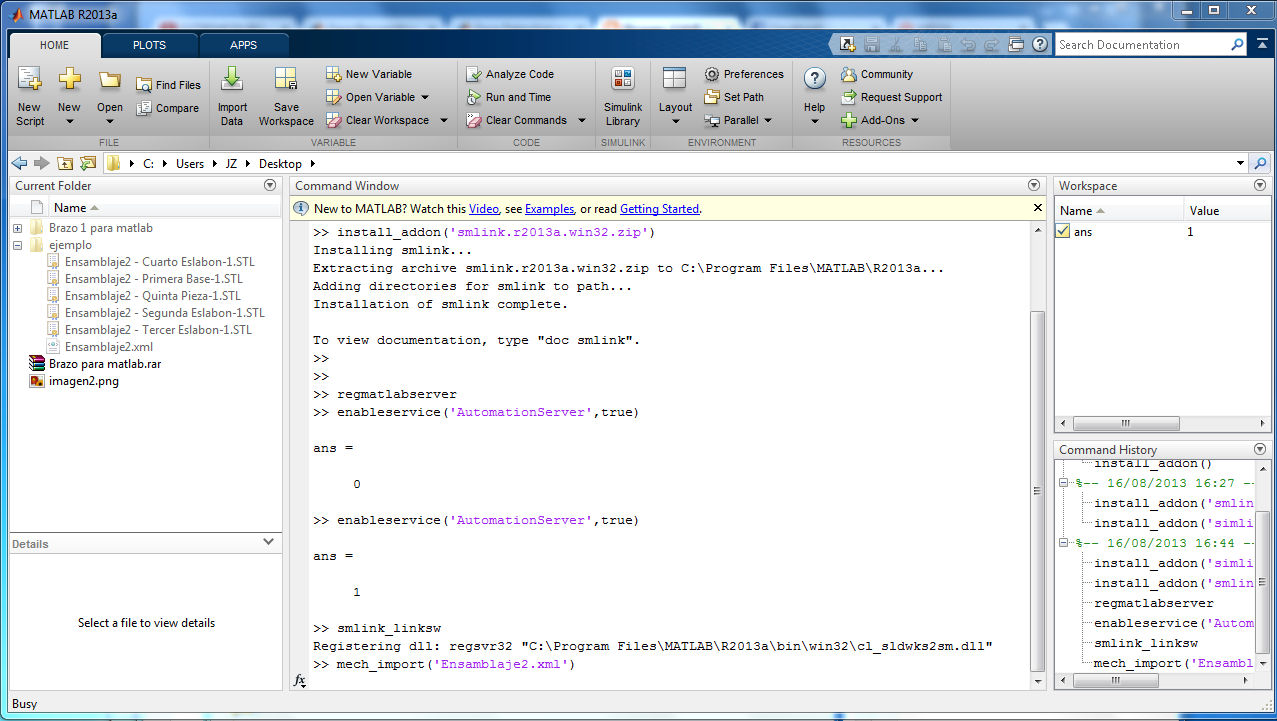Viewport: 1277px width, 721px height.
Task: Click the Examples link
Action: pyautogui.click(x=549, y=209)
